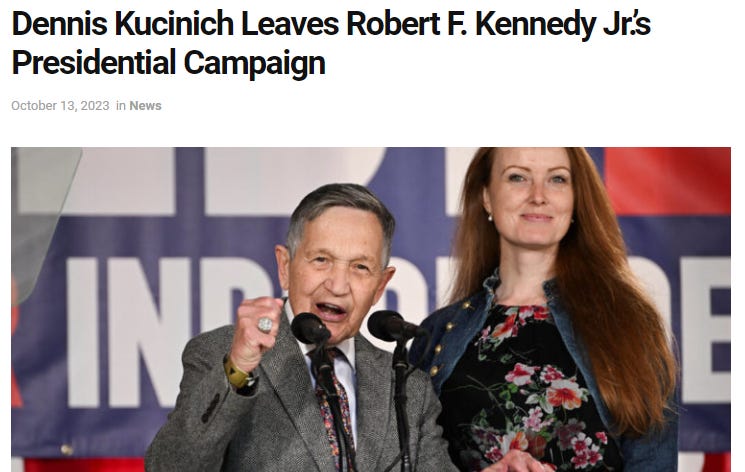
Task: Click the silver ring on the raised fist
Action: [265, 325]
